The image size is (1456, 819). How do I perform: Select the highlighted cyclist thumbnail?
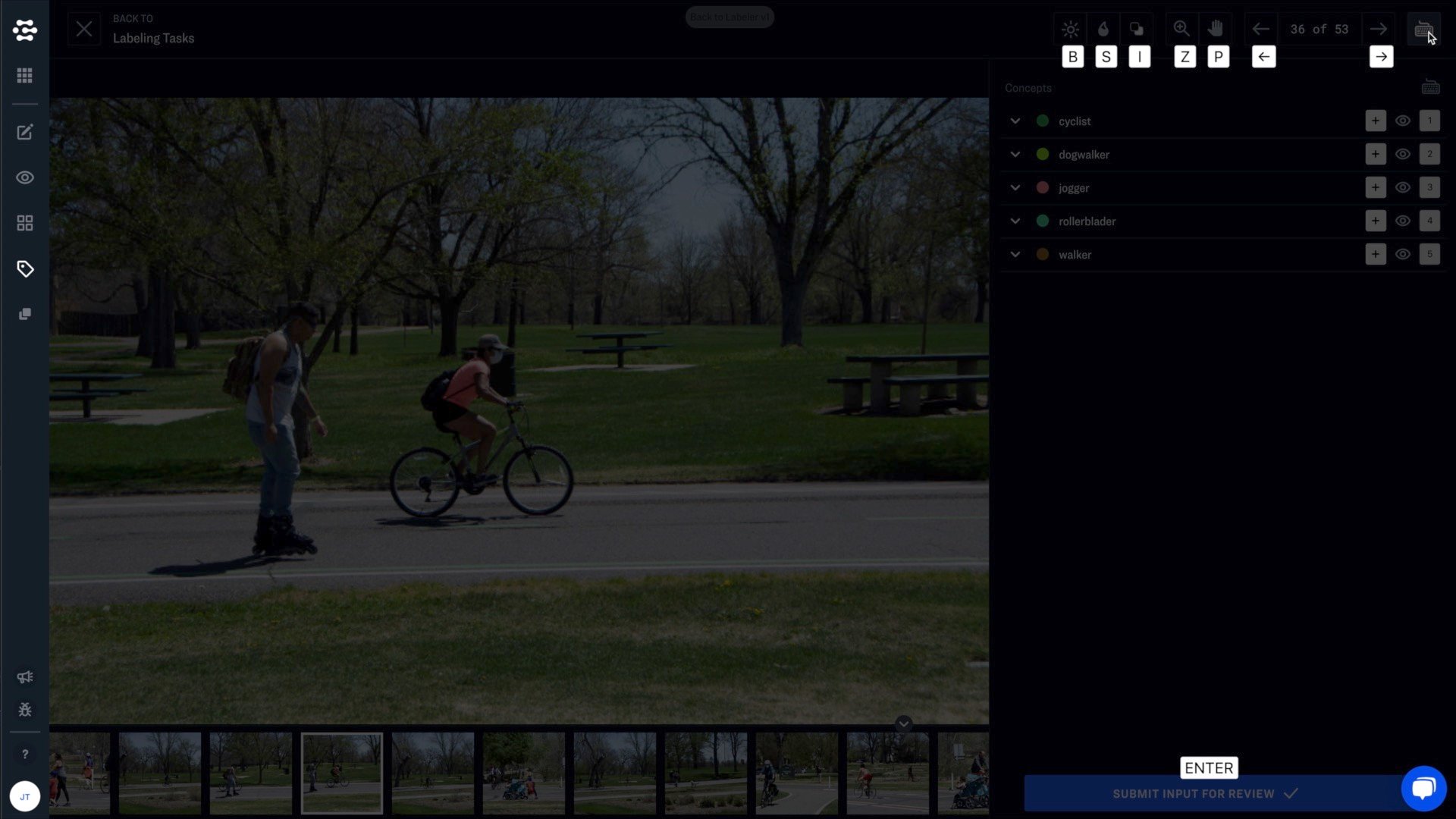click(x=342, y=773)
